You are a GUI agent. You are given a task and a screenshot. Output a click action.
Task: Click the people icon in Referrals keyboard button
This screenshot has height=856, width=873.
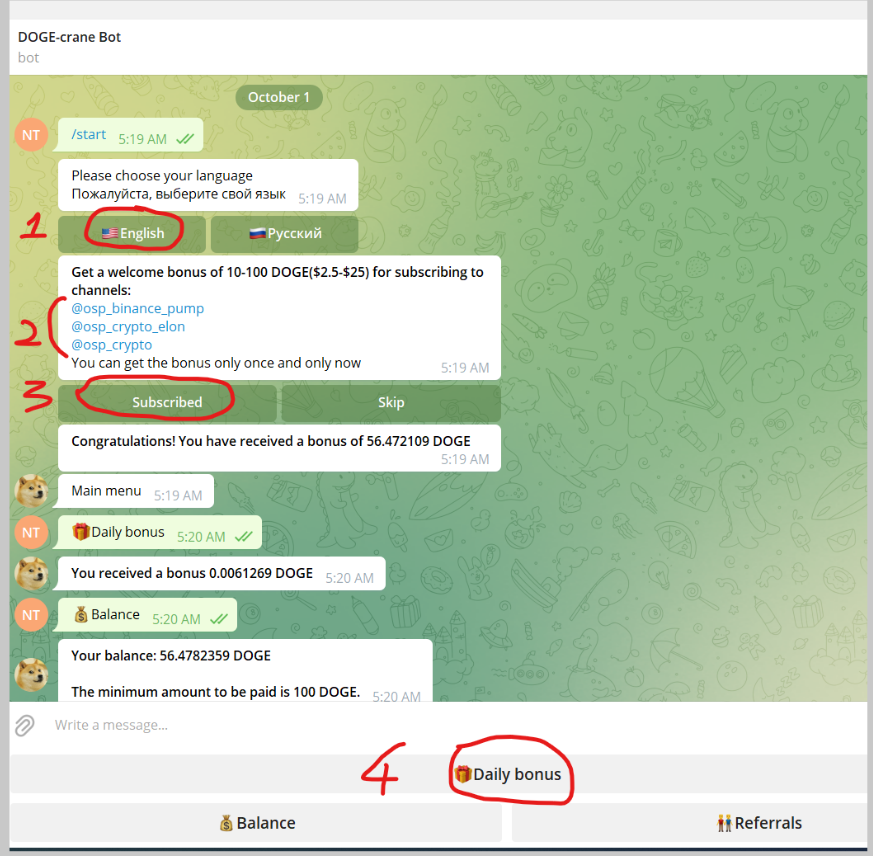(x=724, y=823)
